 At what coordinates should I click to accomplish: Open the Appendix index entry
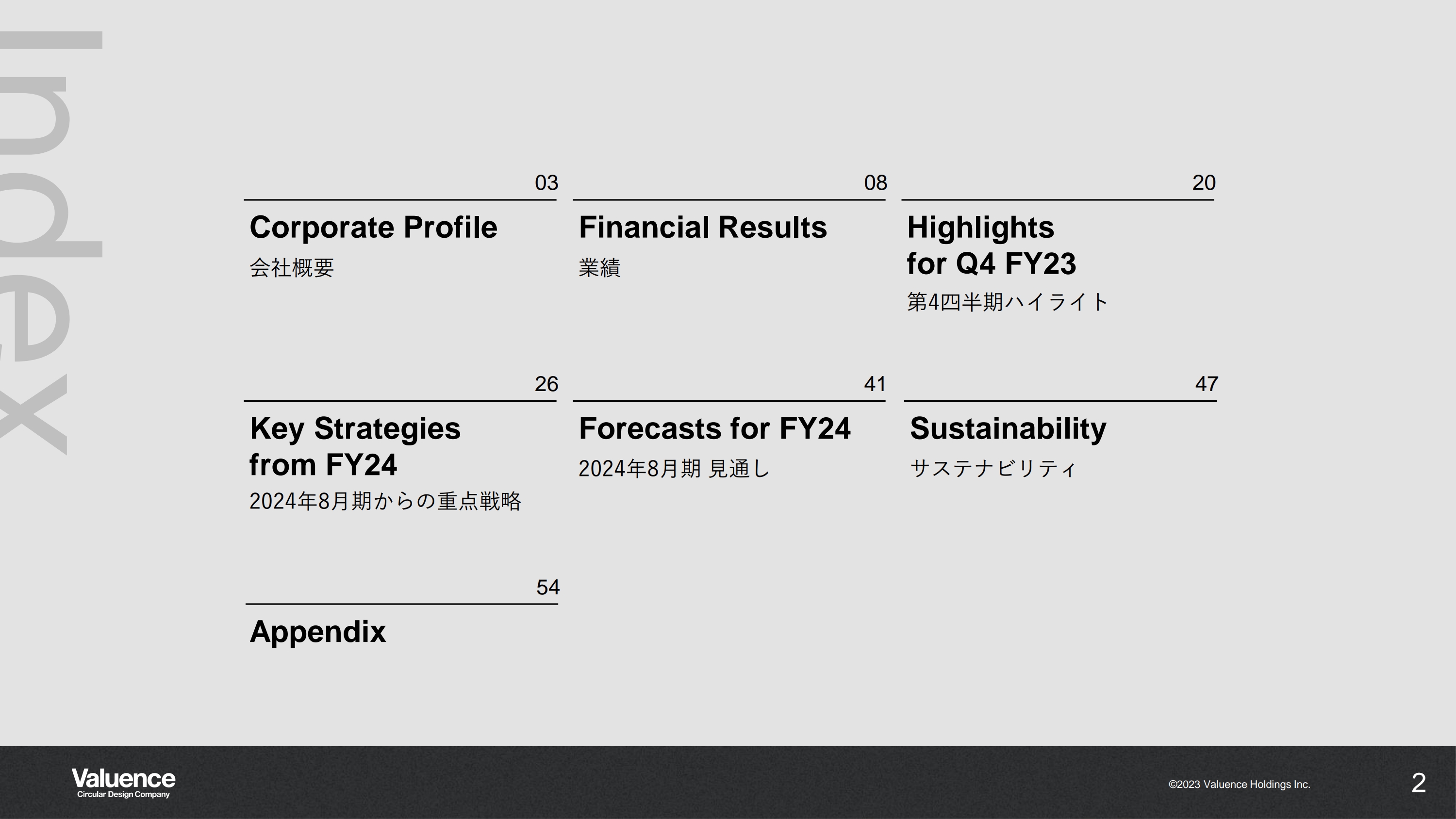[318, 631]
